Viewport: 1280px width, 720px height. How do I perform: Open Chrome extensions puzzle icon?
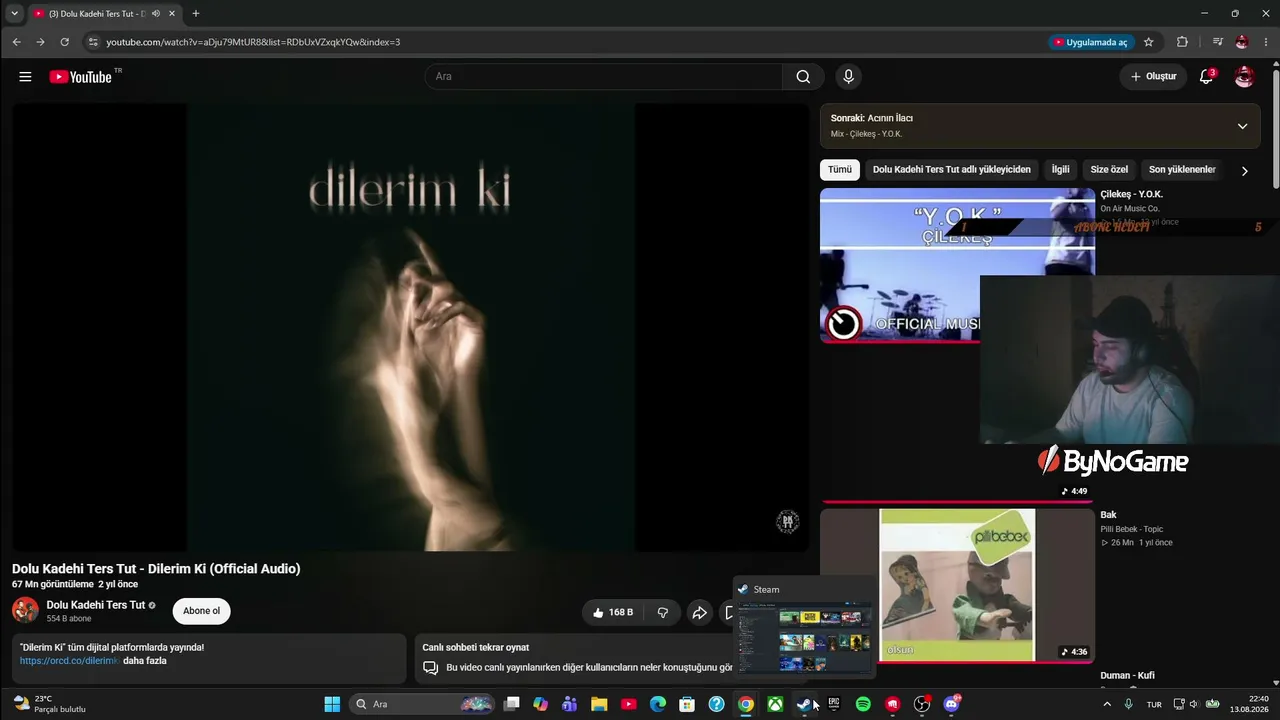click(1182, 42)
